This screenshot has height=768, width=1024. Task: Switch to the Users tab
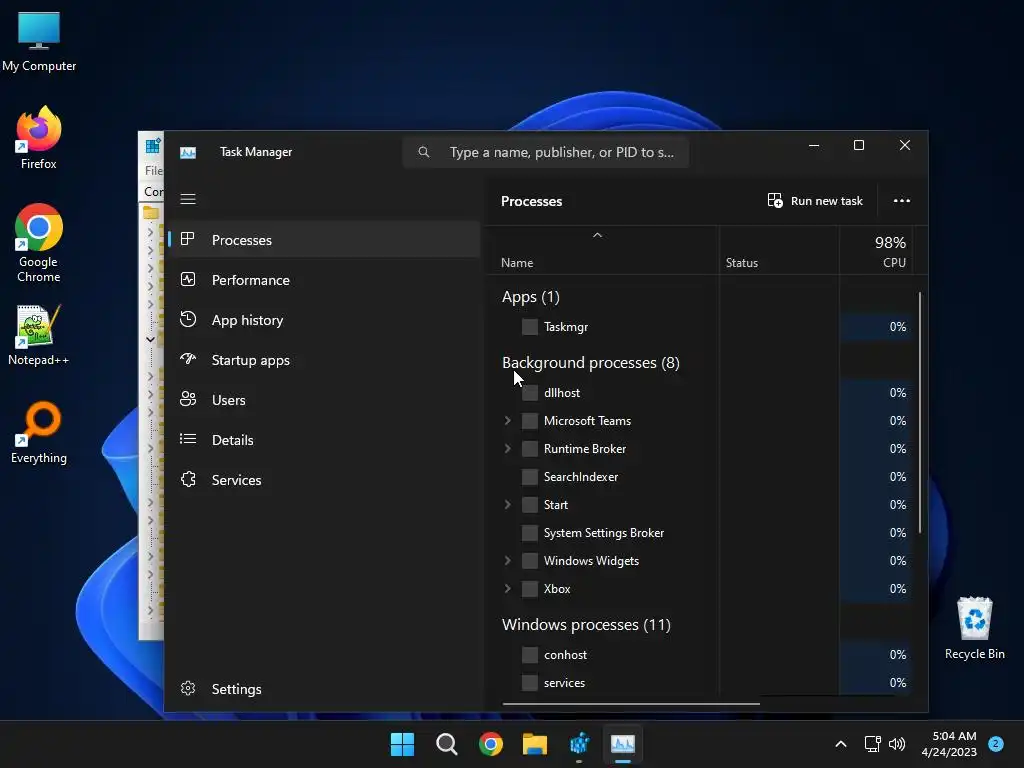(x=323, y=400)
